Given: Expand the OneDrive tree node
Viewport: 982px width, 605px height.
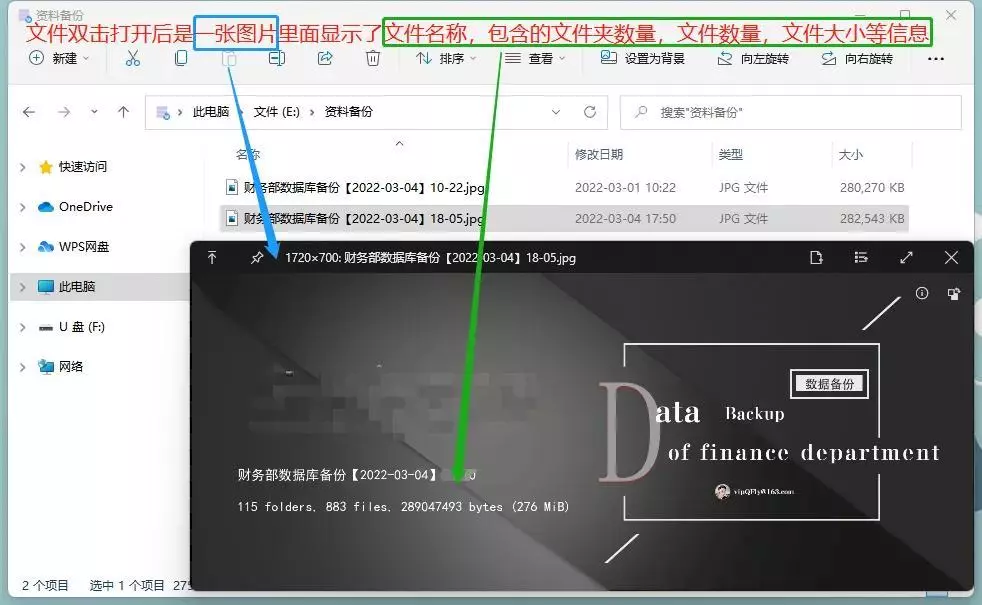Looking at the screenshot, I should 23,207.
